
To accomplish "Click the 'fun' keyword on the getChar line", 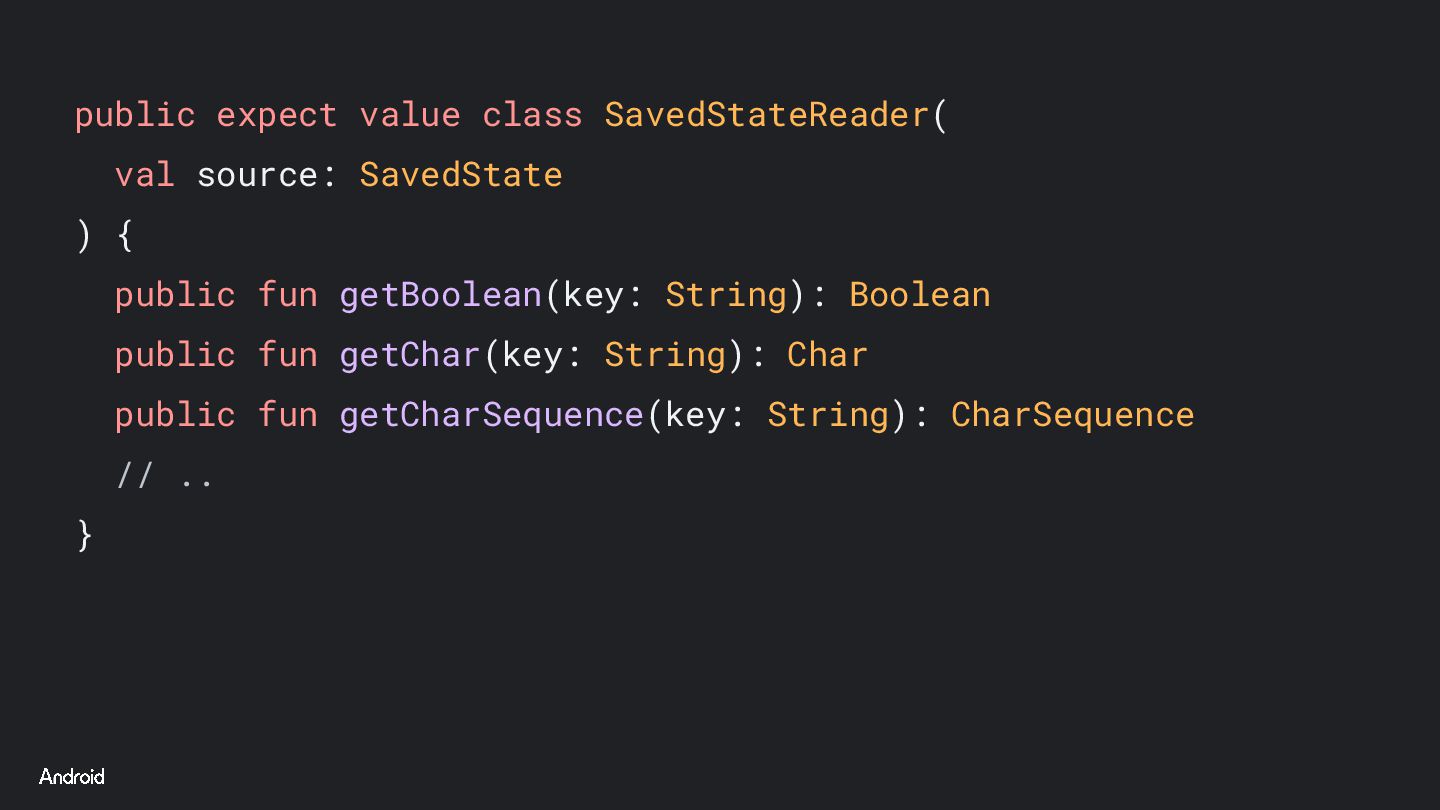I will pos(288,355).
